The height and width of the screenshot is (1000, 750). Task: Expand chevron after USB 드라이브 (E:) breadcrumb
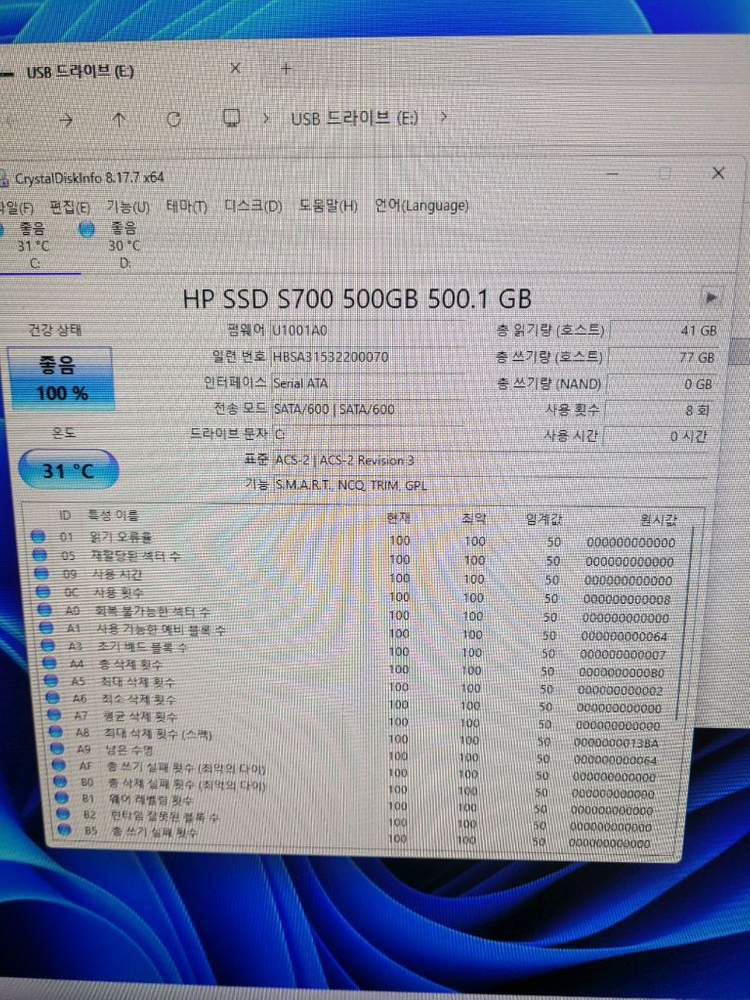pos(443,117)
